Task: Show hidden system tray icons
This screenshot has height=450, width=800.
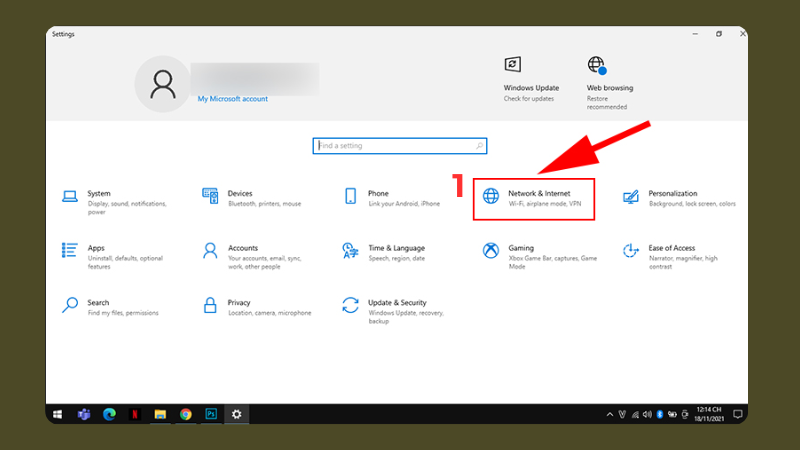Action: point(610,414)
